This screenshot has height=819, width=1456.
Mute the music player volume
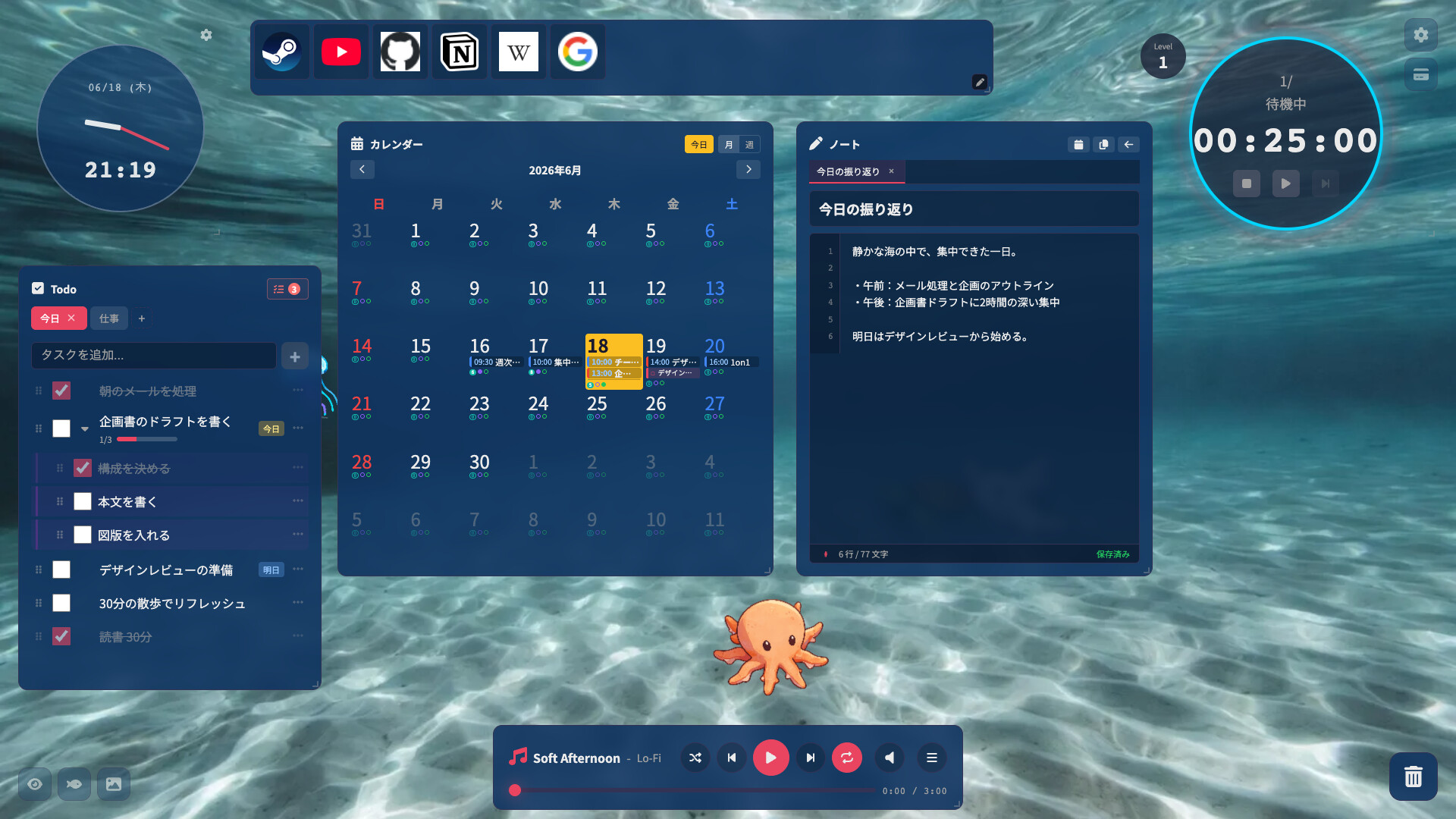(x=890, y=758)
